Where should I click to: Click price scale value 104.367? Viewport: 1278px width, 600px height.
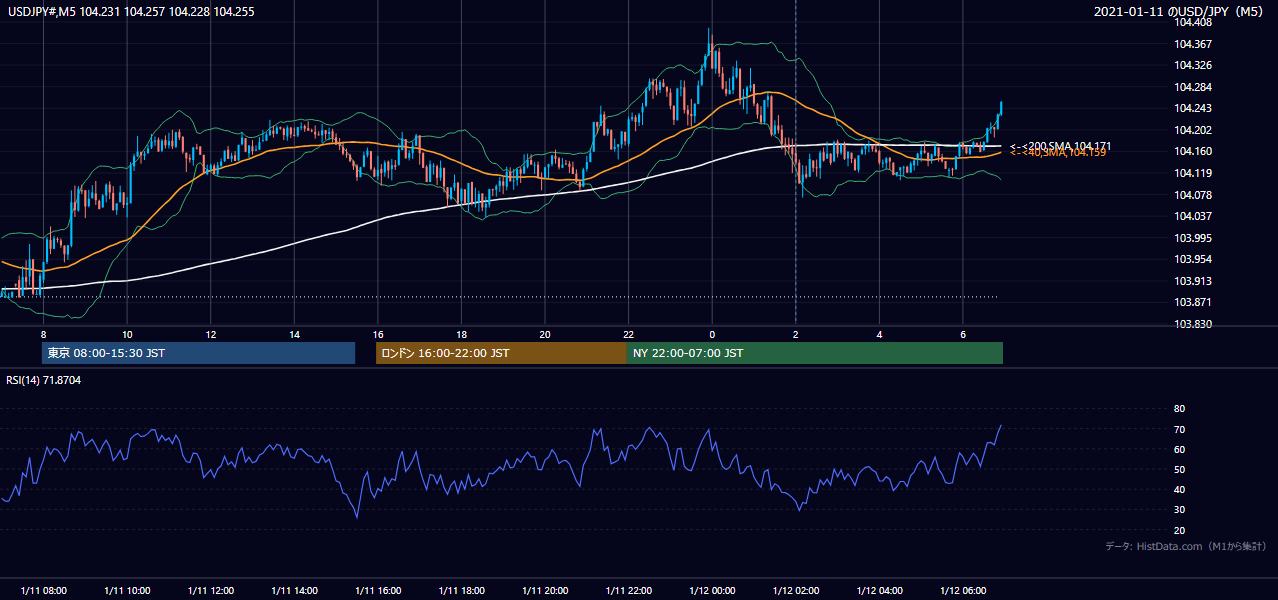tap(1193, 44)
